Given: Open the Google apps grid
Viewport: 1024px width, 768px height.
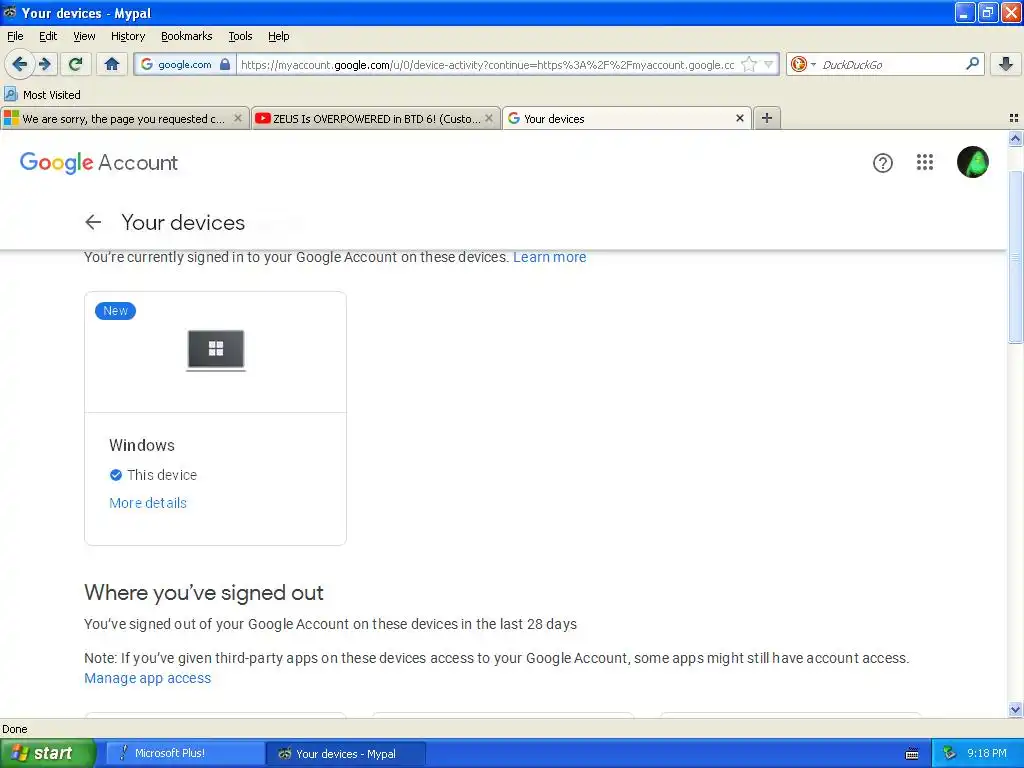Looking at the screenshot, I should coord(925,162).
